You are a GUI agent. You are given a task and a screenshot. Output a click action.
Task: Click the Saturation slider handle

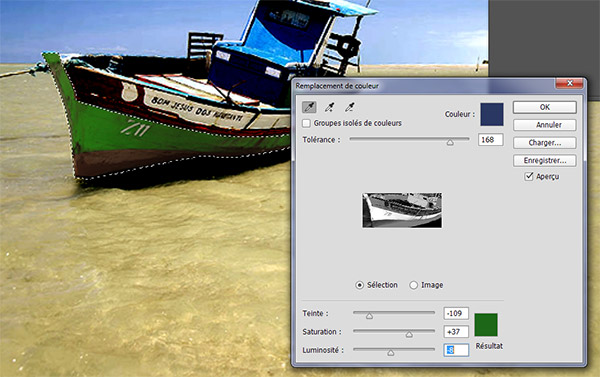click(x=409, y=335)
